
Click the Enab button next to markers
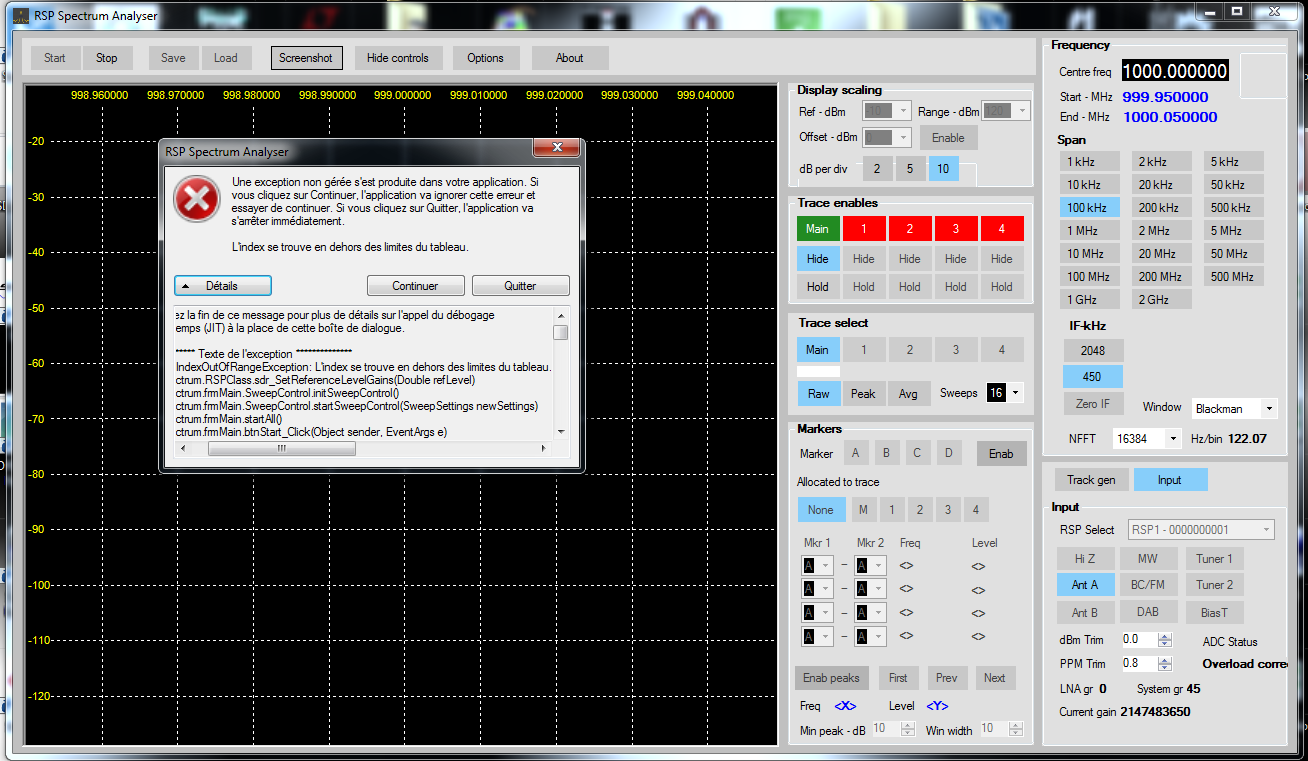click(1001, 454)
